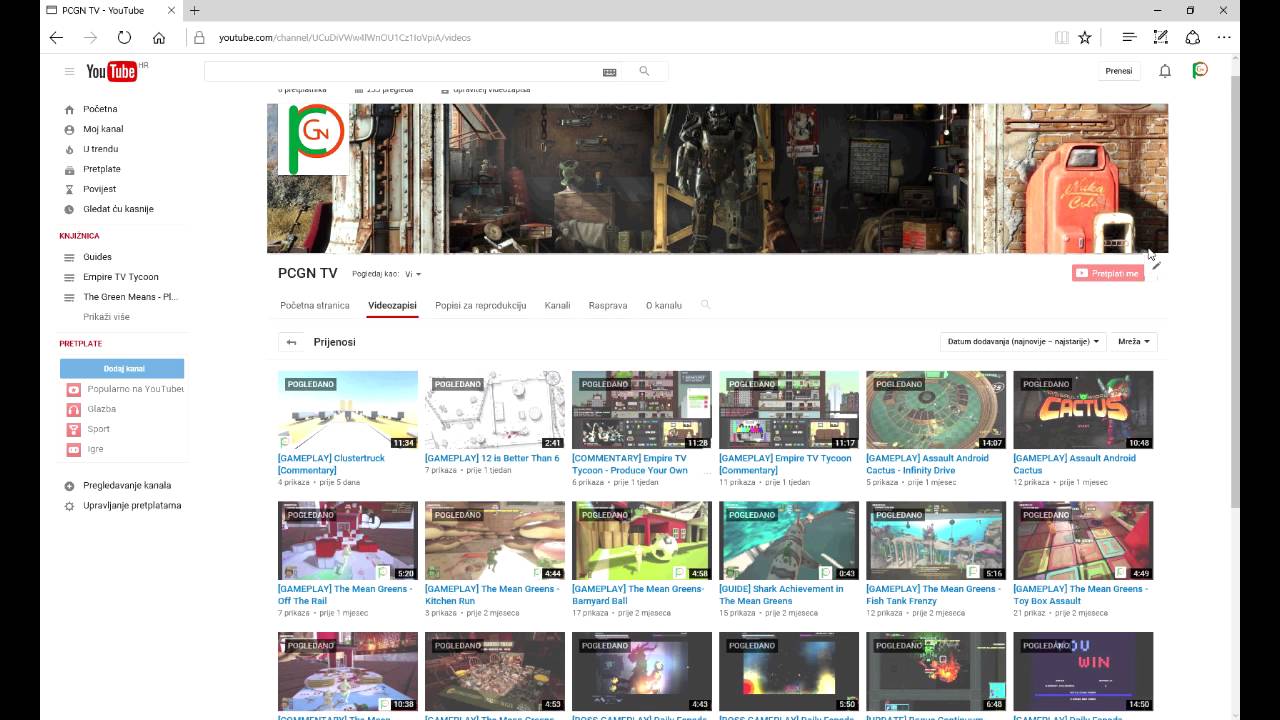The width and height of the screenshot is (1280, 720).
Task: Click the browser back arrow
Action: pyautogui.click(x=56, y=37)
